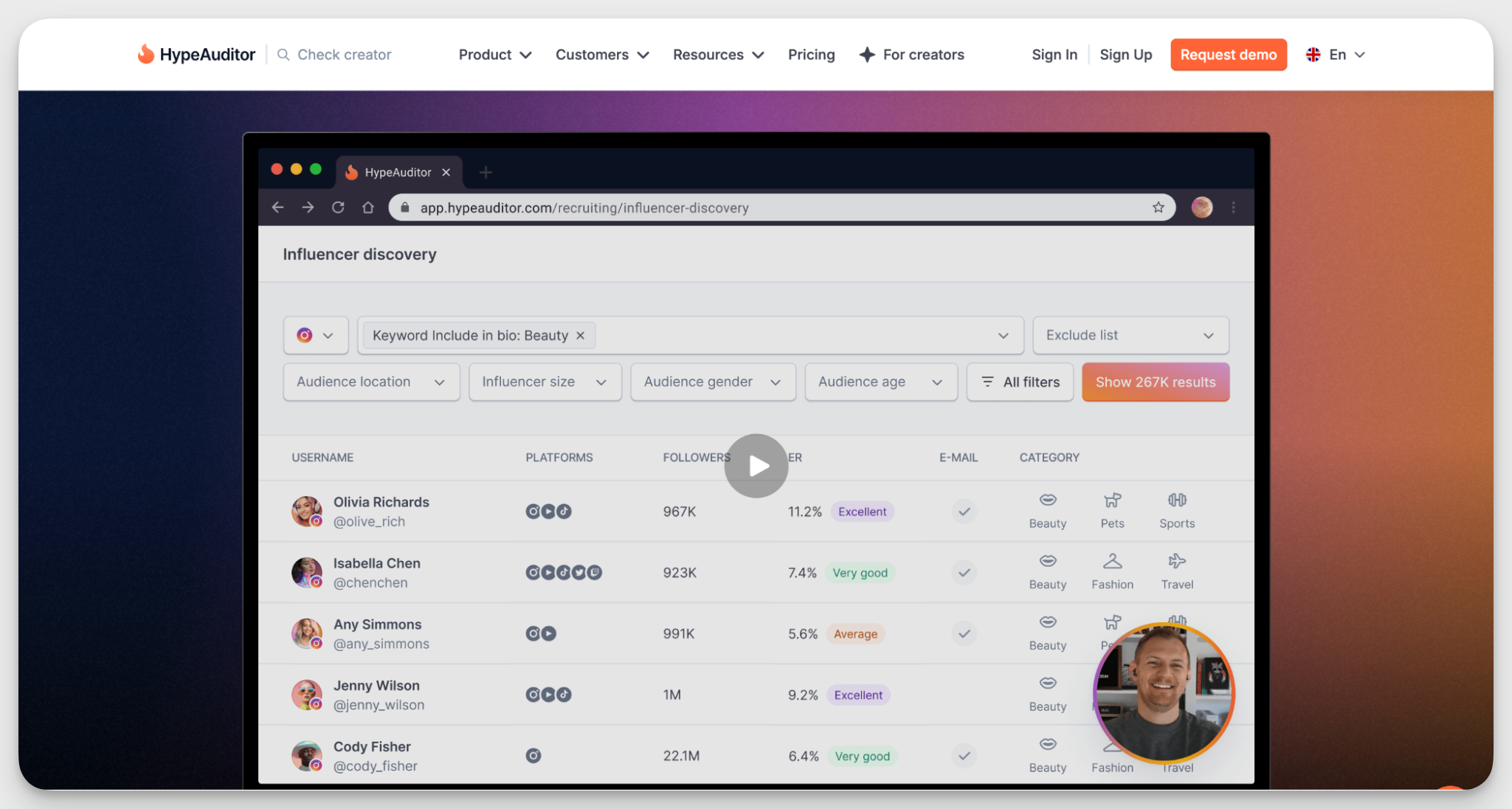Click the username @jenny_wilson
Image resolution: width=1512 pixels, height=809 pixels.
(379, 705)
